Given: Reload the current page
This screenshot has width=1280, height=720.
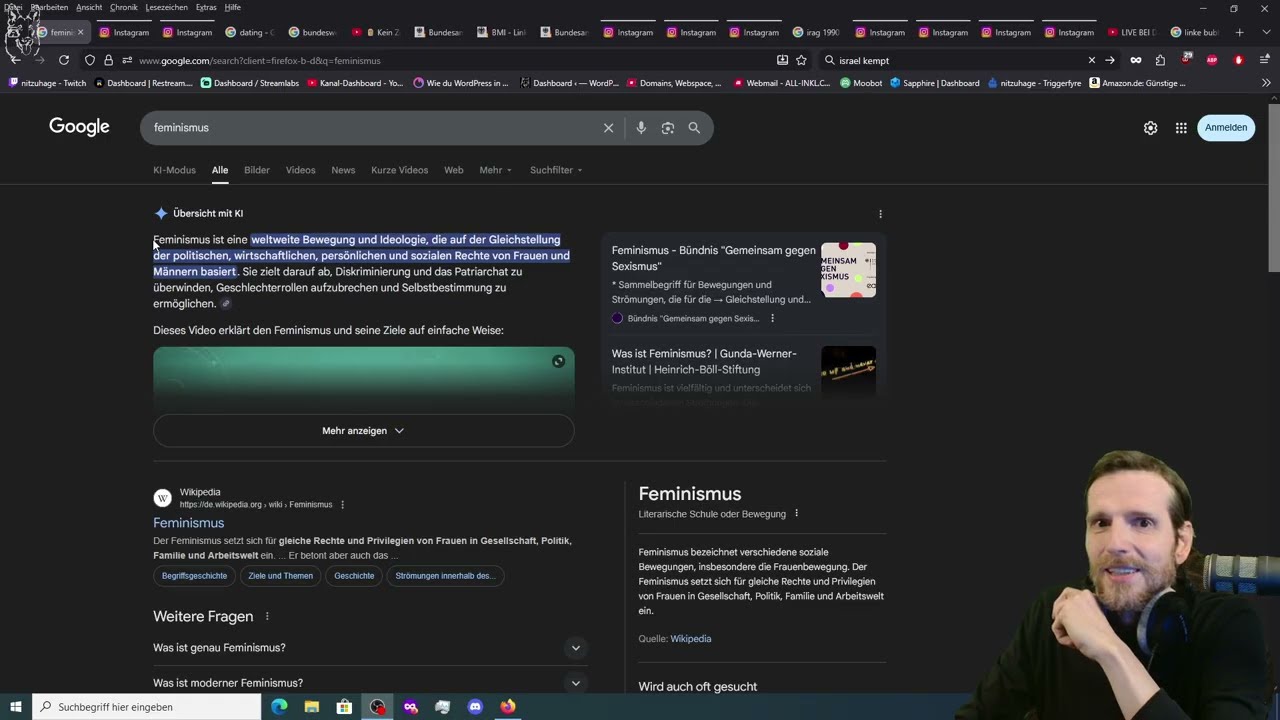Looking at the screenshot, I should [x=64, y=60].
